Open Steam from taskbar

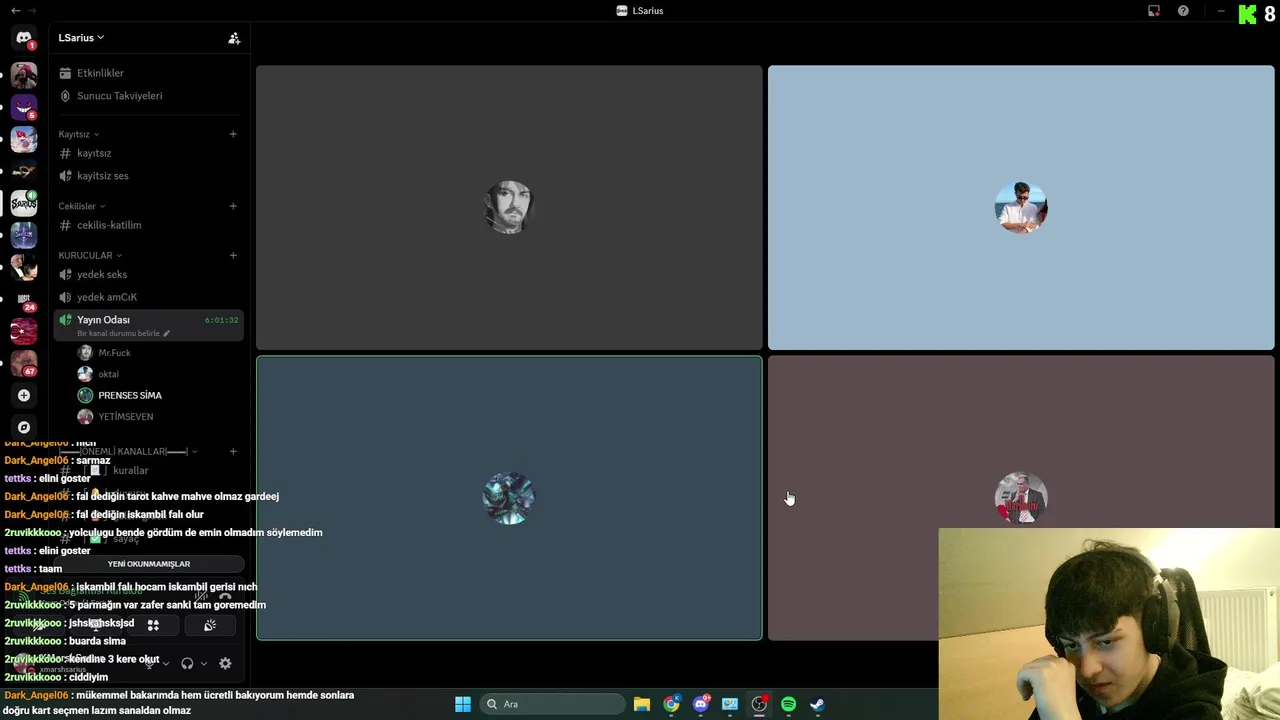pos(817,704)
